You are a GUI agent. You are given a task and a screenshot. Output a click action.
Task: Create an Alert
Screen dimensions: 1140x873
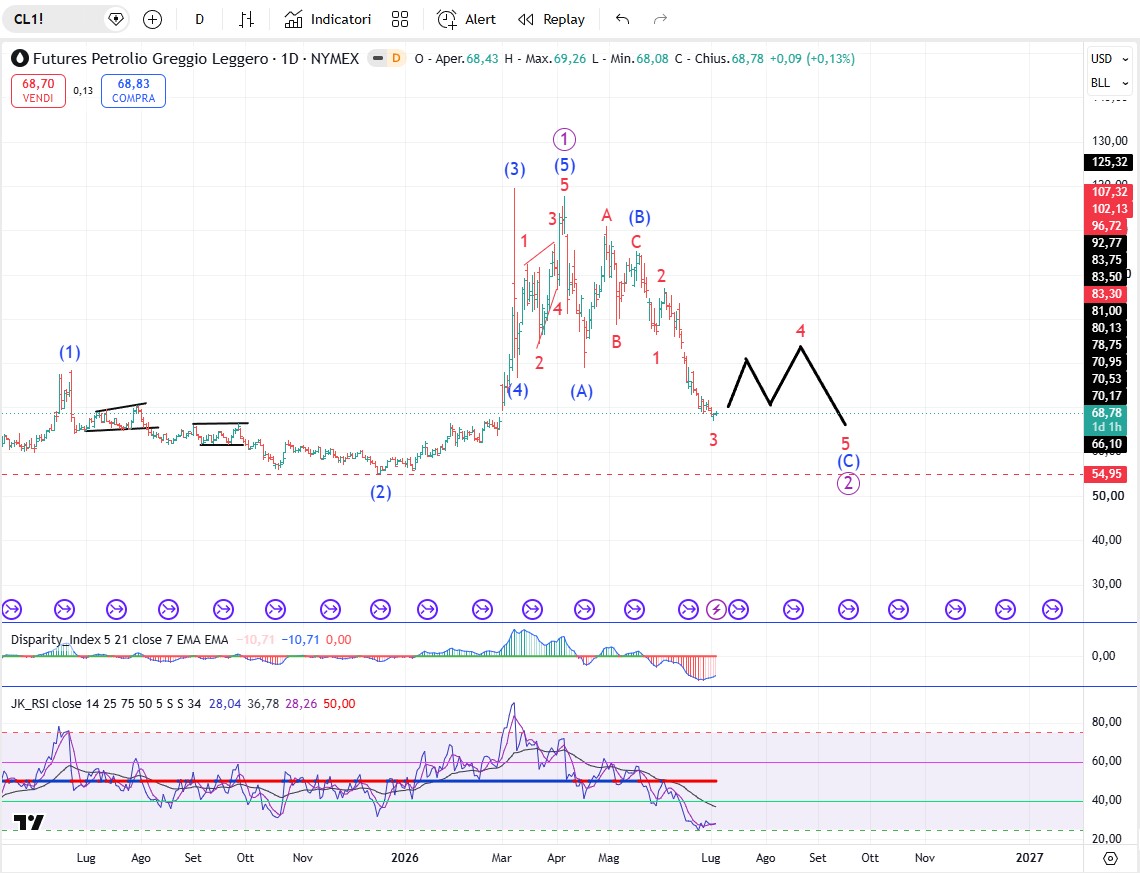[467, 20]
